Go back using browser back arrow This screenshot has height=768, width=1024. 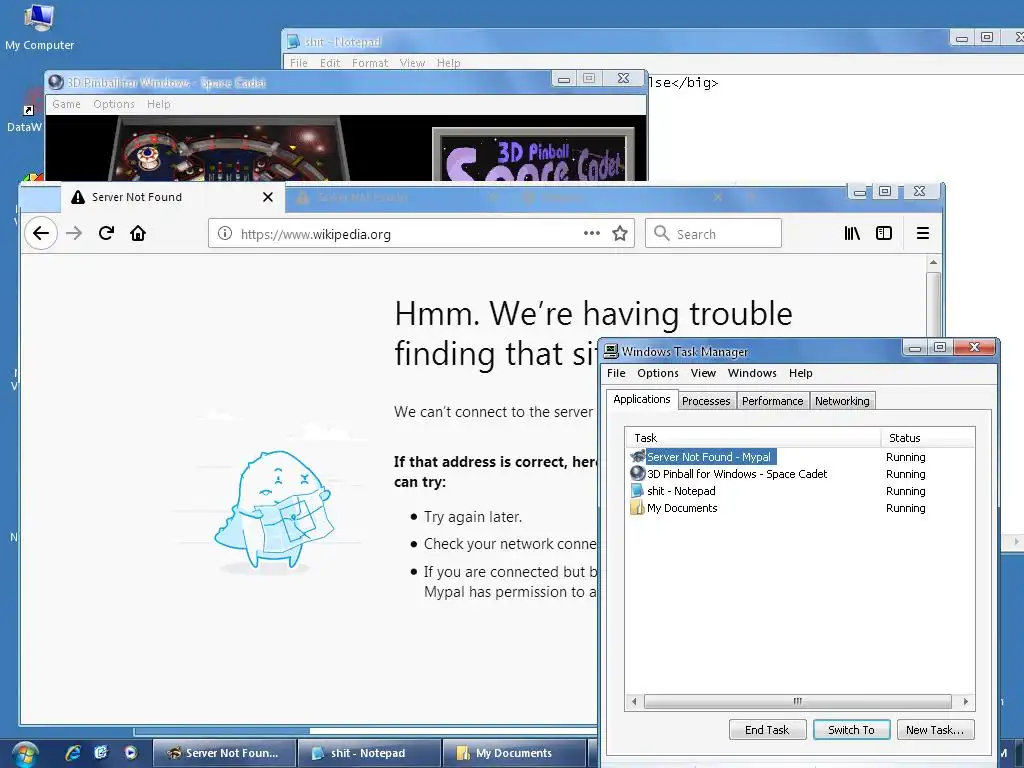[41, 233]
